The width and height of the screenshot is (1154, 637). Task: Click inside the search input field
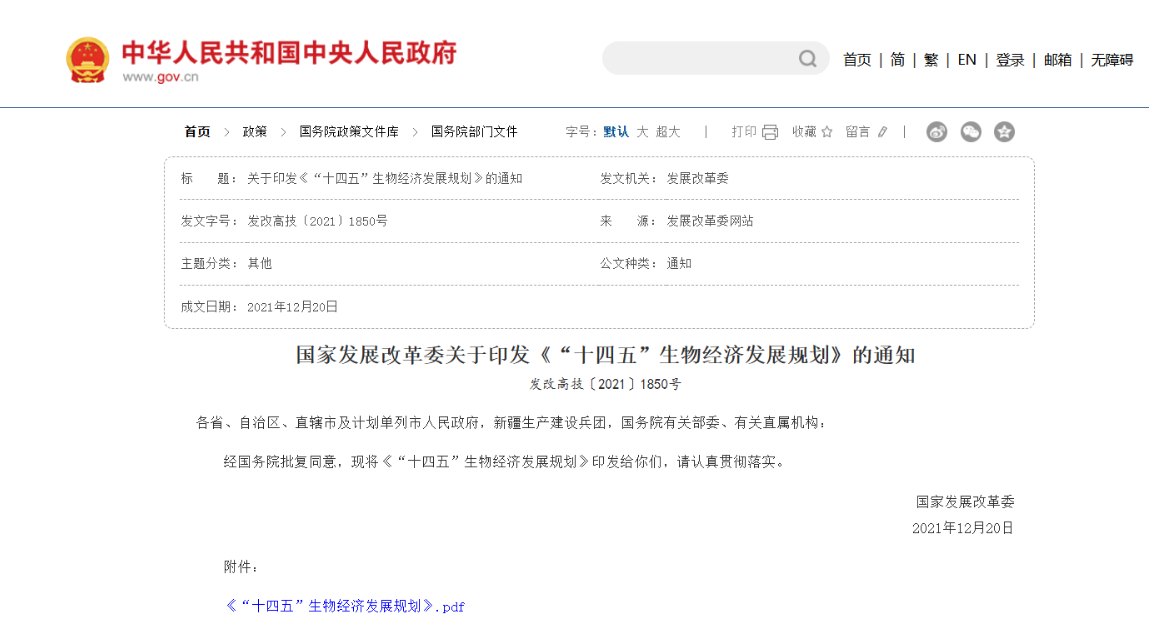click(x=700, y=59)
